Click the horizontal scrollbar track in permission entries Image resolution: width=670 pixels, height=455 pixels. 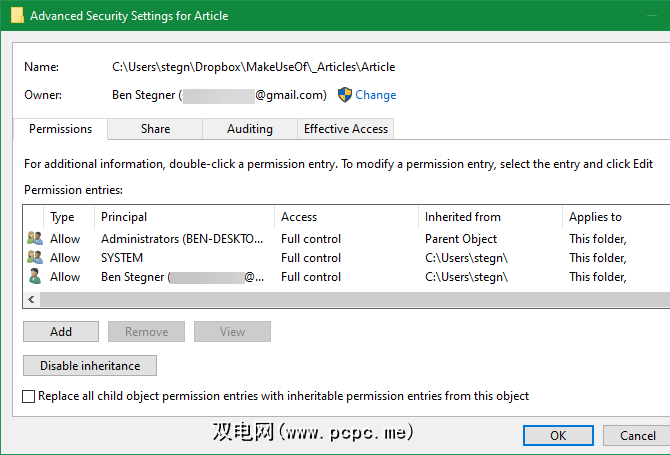[350, 299]
